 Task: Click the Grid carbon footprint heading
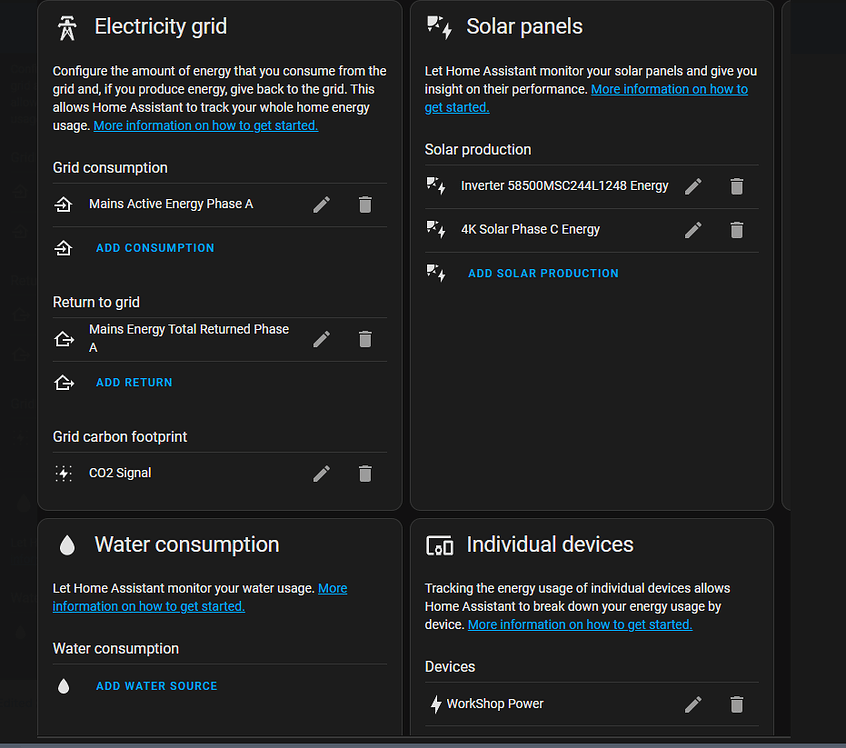pos(120,437)
